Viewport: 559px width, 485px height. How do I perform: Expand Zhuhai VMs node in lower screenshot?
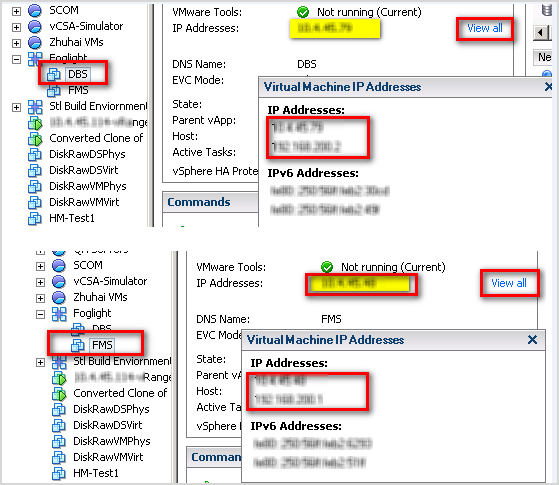coord(40,298)
